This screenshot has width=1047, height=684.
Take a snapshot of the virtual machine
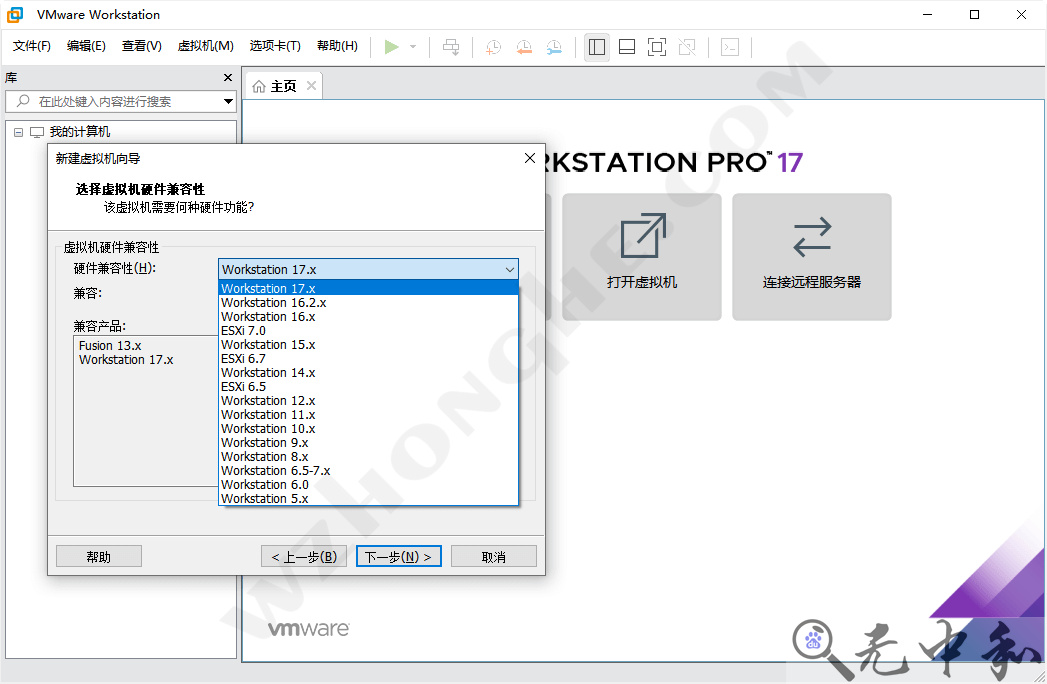click(492, 46)
